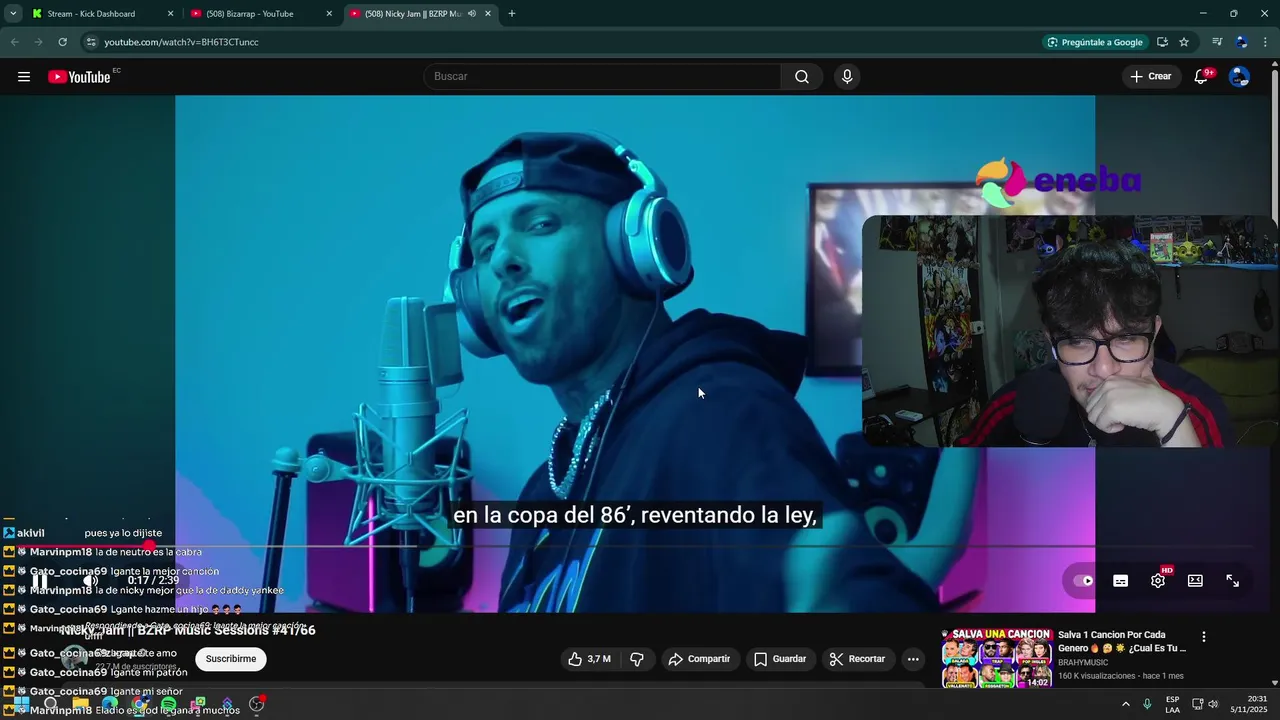This screenshot has height=720, width=1280.
Task: Close the Kick Dashboard tab
Action: pyautogui.click(x=170, y=14)
